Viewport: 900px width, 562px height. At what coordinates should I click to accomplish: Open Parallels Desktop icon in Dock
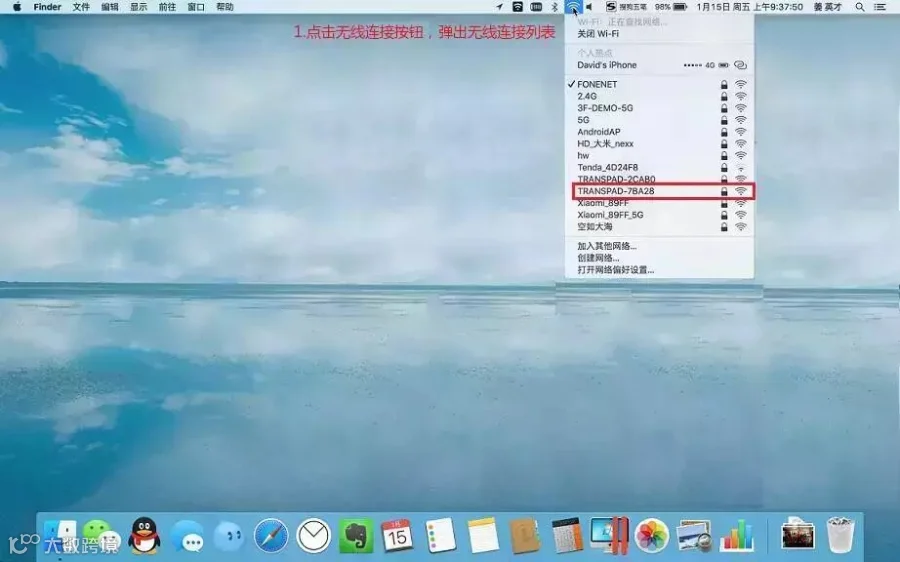tap(610, 536)
